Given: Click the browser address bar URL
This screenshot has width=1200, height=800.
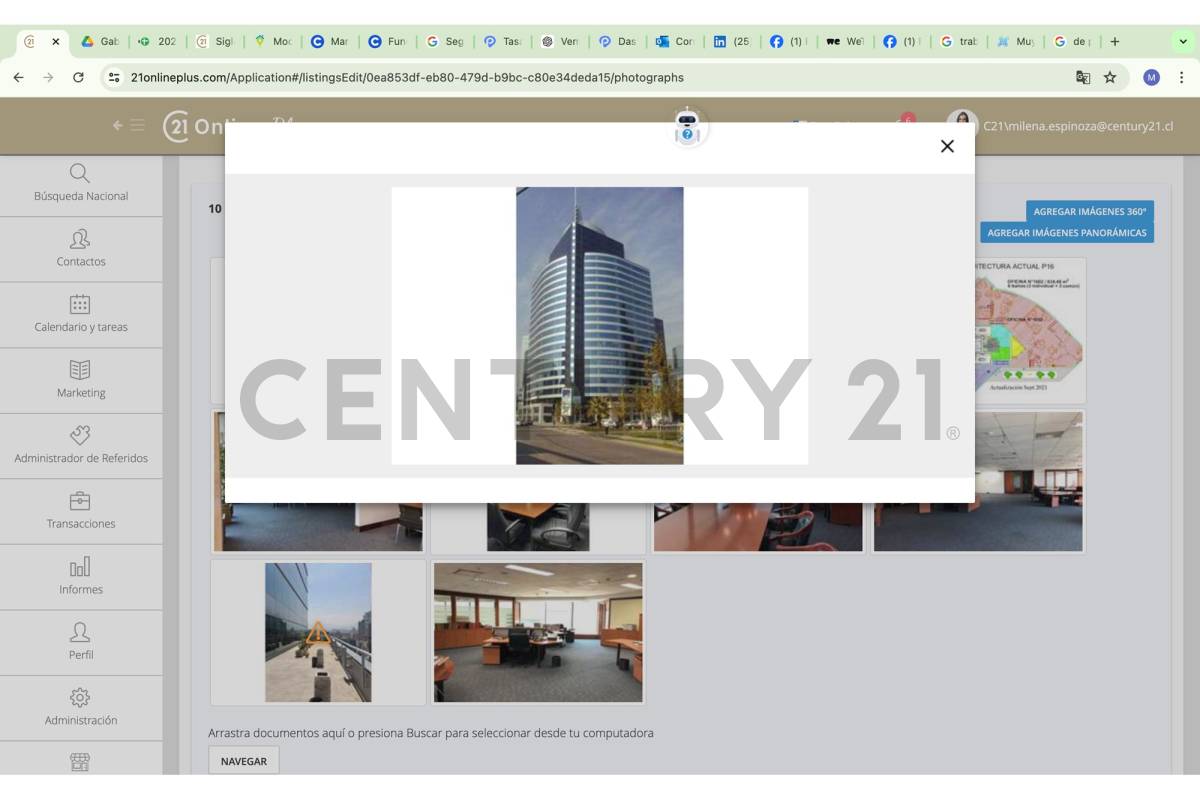Looking at the screenshot, I should click(x=407, y=77).
